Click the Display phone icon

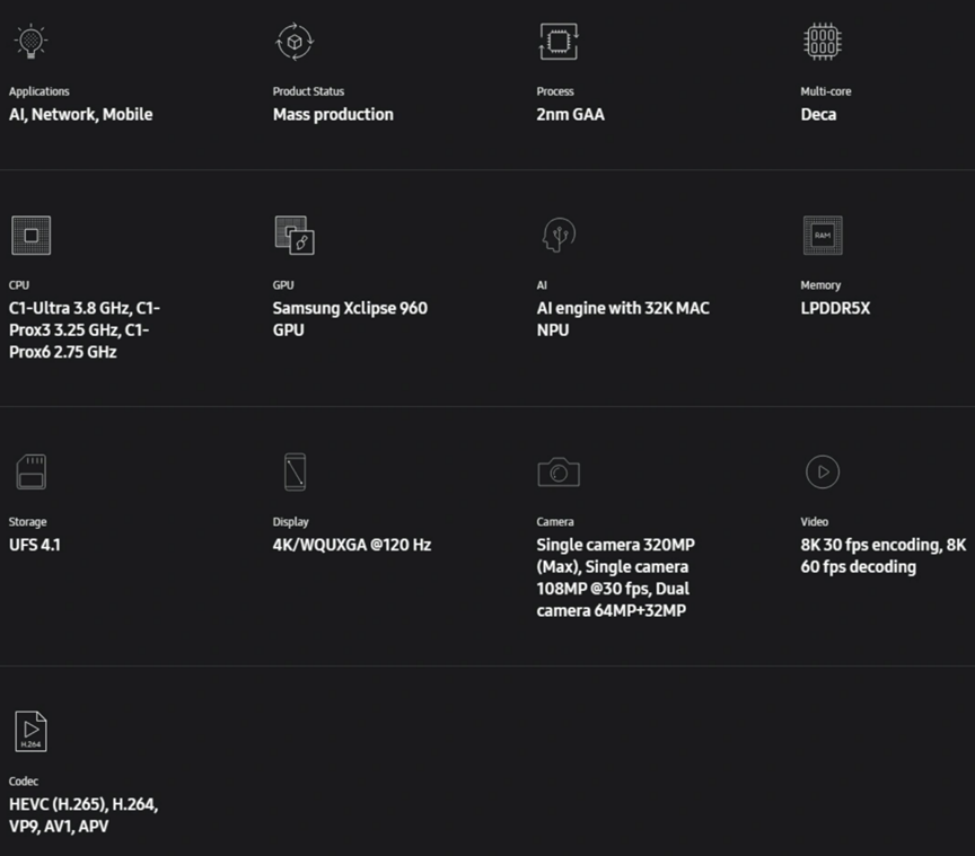click(295, 472)
